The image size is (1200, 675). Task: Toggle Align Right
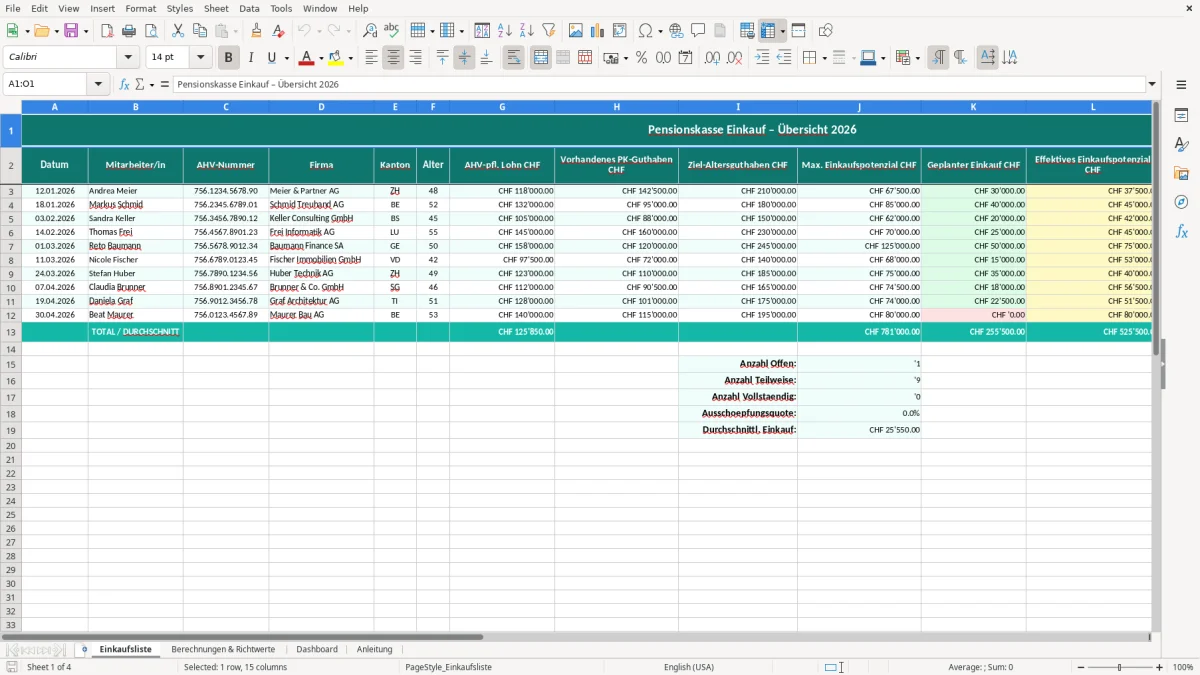click(x=415, y=58)
